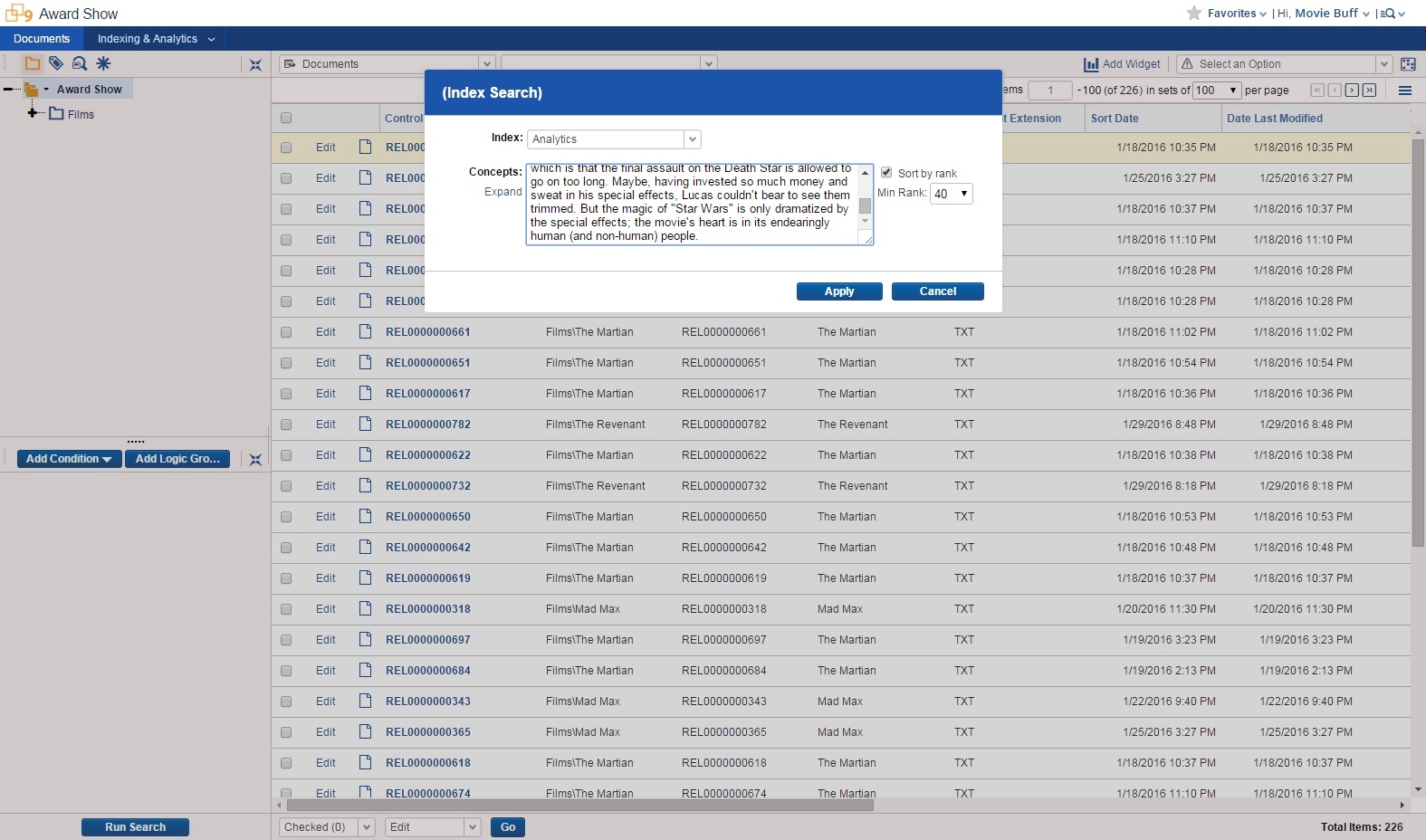This screenshot has width=1426, height=840.
Task: Collapse the browser pane with arrows icon
Action: (x=255, y=65)
